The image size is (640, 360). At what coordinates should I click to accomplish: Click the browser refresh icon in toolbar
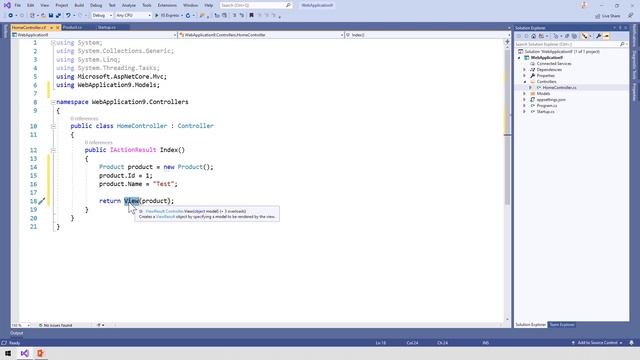(188, 16)
